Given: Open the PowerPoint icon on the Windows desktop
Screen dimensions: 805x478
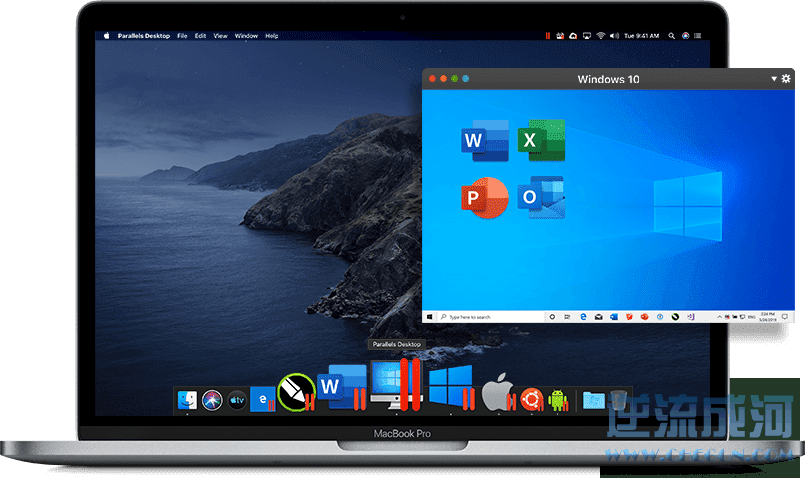Looking at the screenshot, I should click(485, 198).
